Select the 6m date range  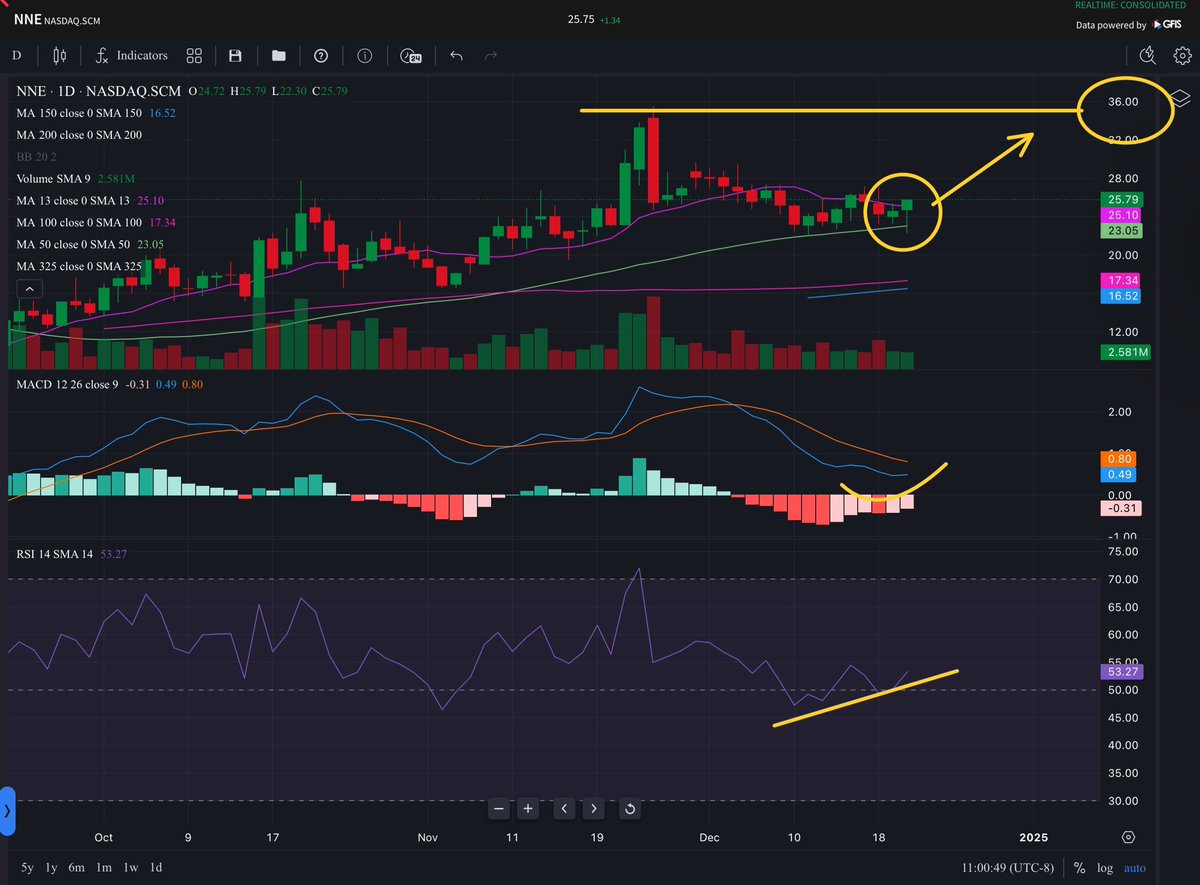(77, 867)
